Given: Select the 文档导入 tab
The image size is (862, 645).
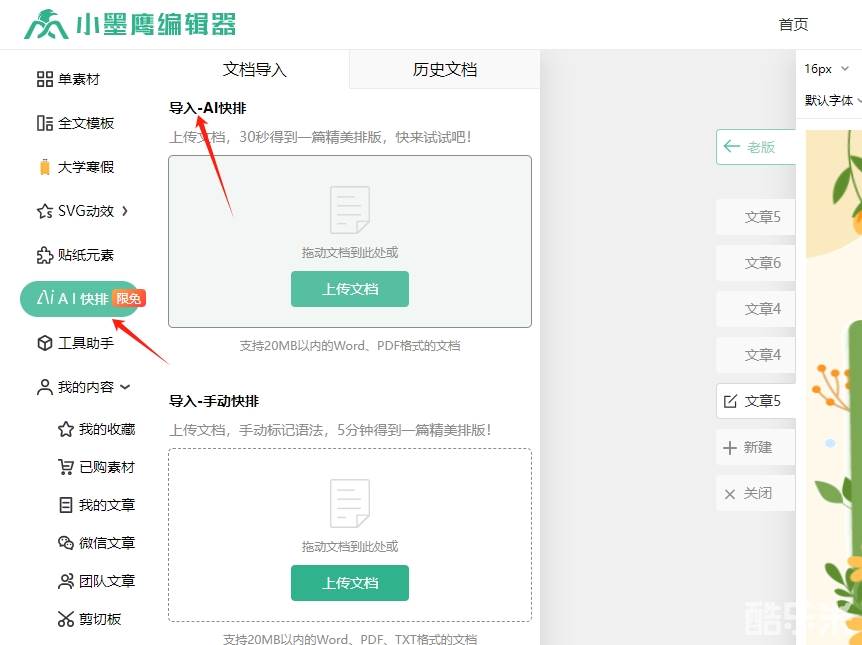Looking at the screenshot, I should (255, 70).
